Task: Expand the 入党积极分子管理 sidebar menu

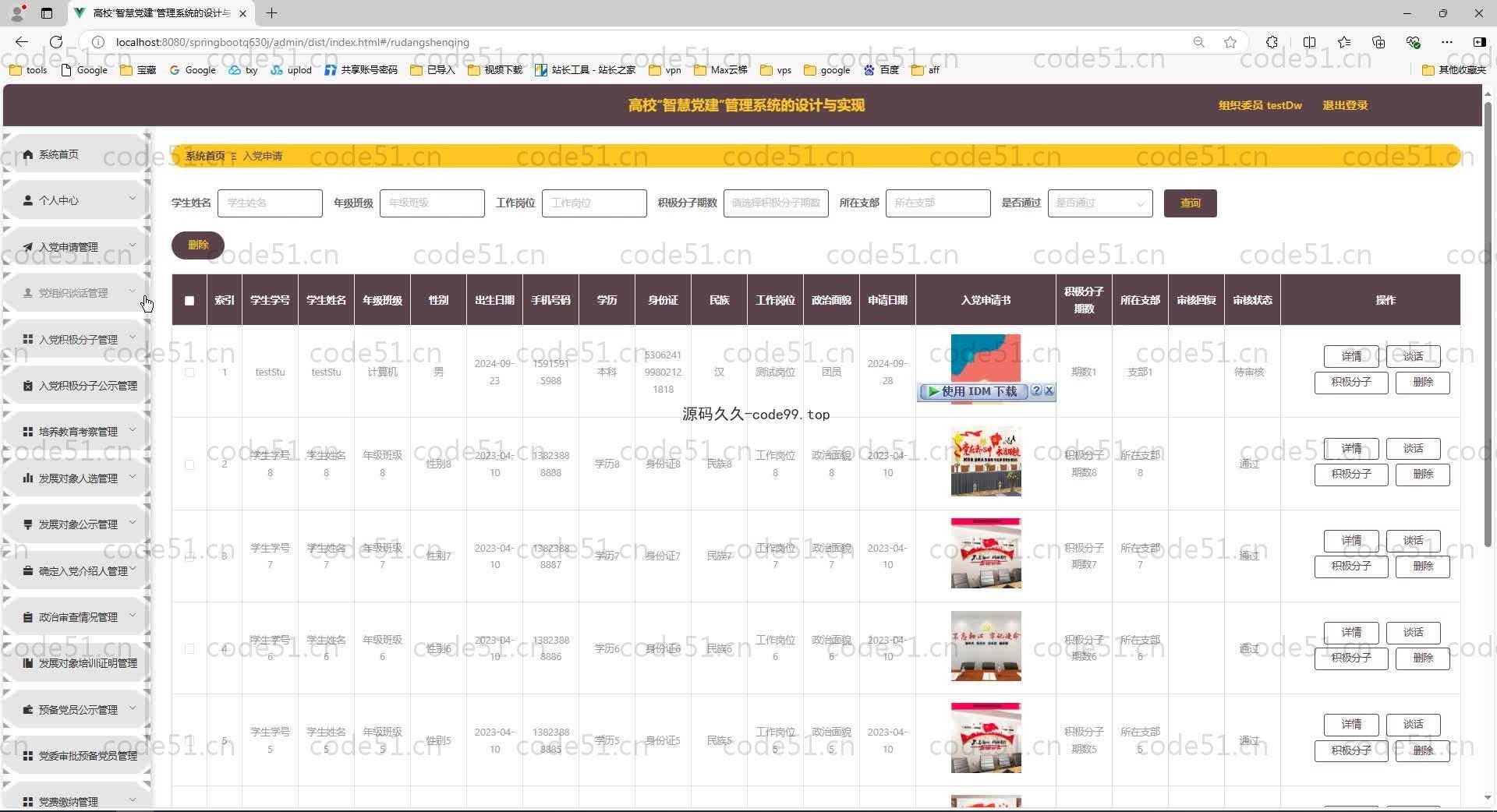Action: 132,337
